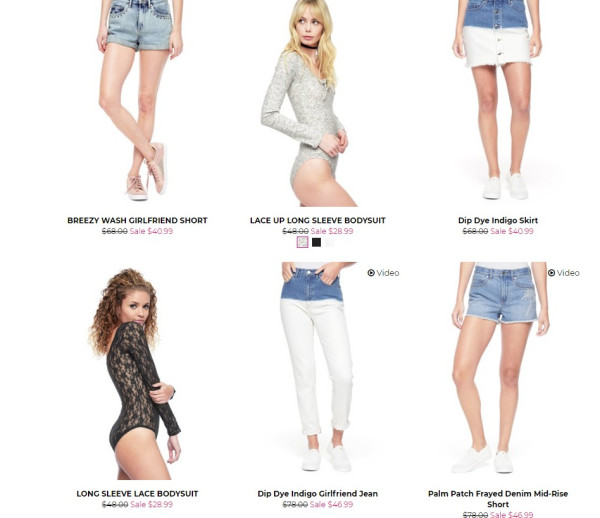Image resolution: width=600 pixels, height=518 pixels.
Task: View the black lace bodysuit product photo
Action: pyautogui.click(x=136, y=374)
